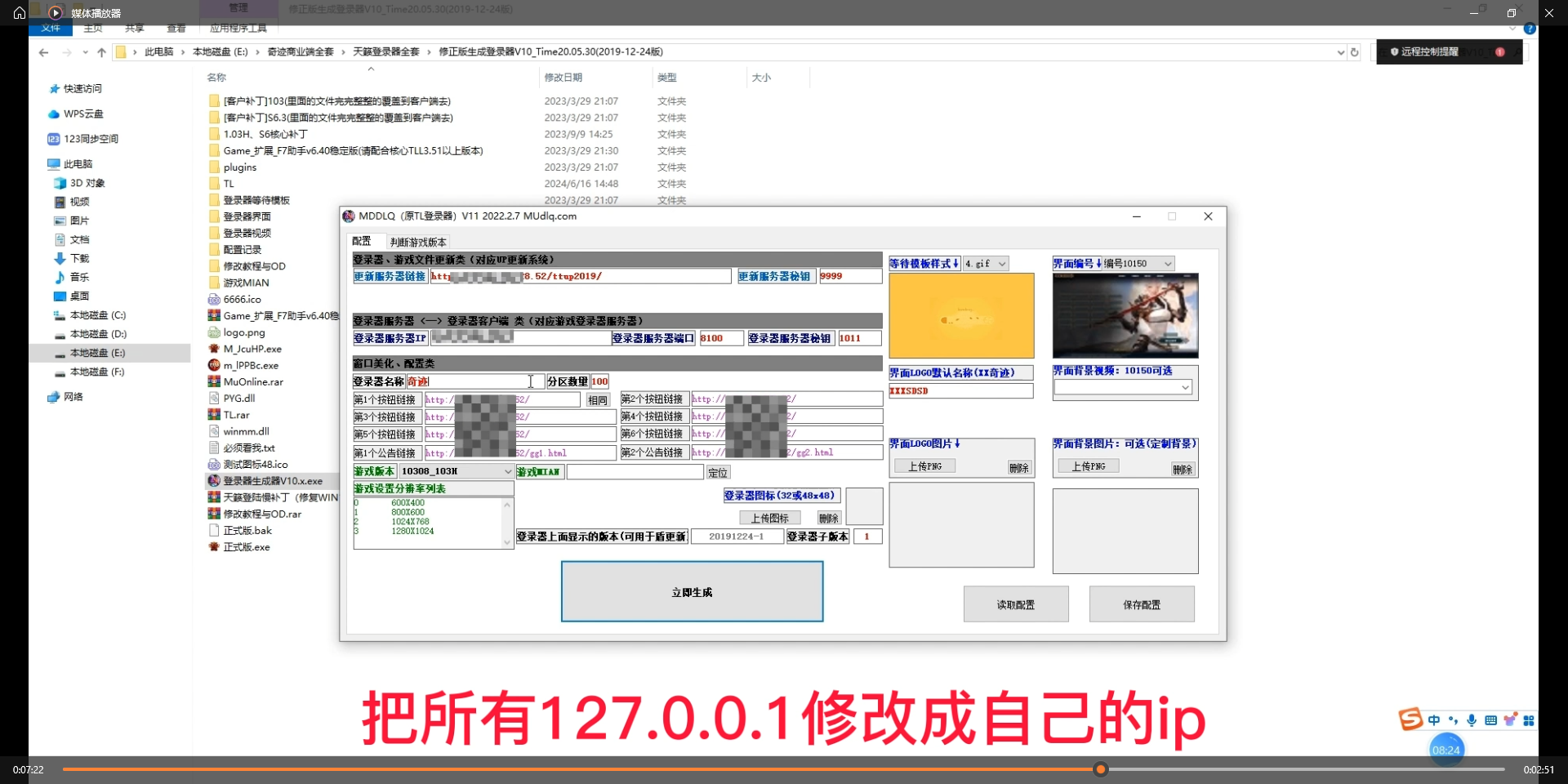Image resolution: width=1568 pixels, height=784 pixels.
Task: Go up one folder with the up arrow
Action: click(101, 52)
